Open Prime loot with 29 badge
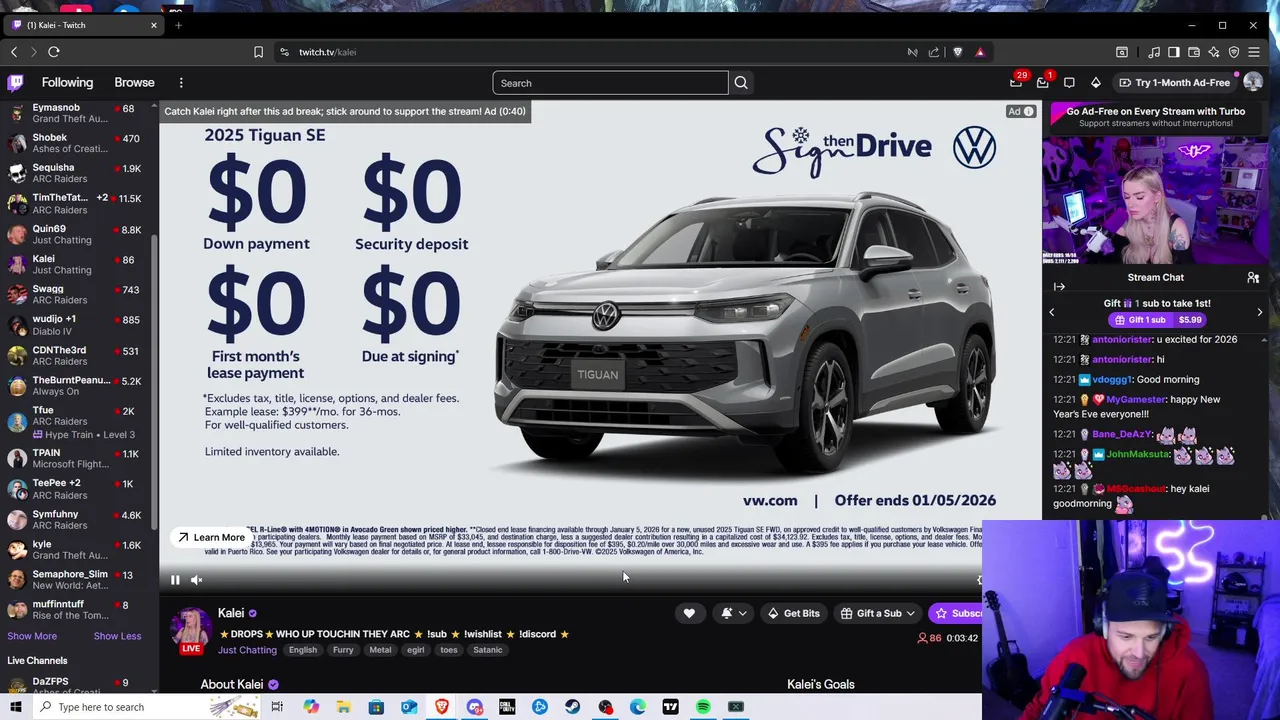 pyautogui.click(x=1016, y=83)
